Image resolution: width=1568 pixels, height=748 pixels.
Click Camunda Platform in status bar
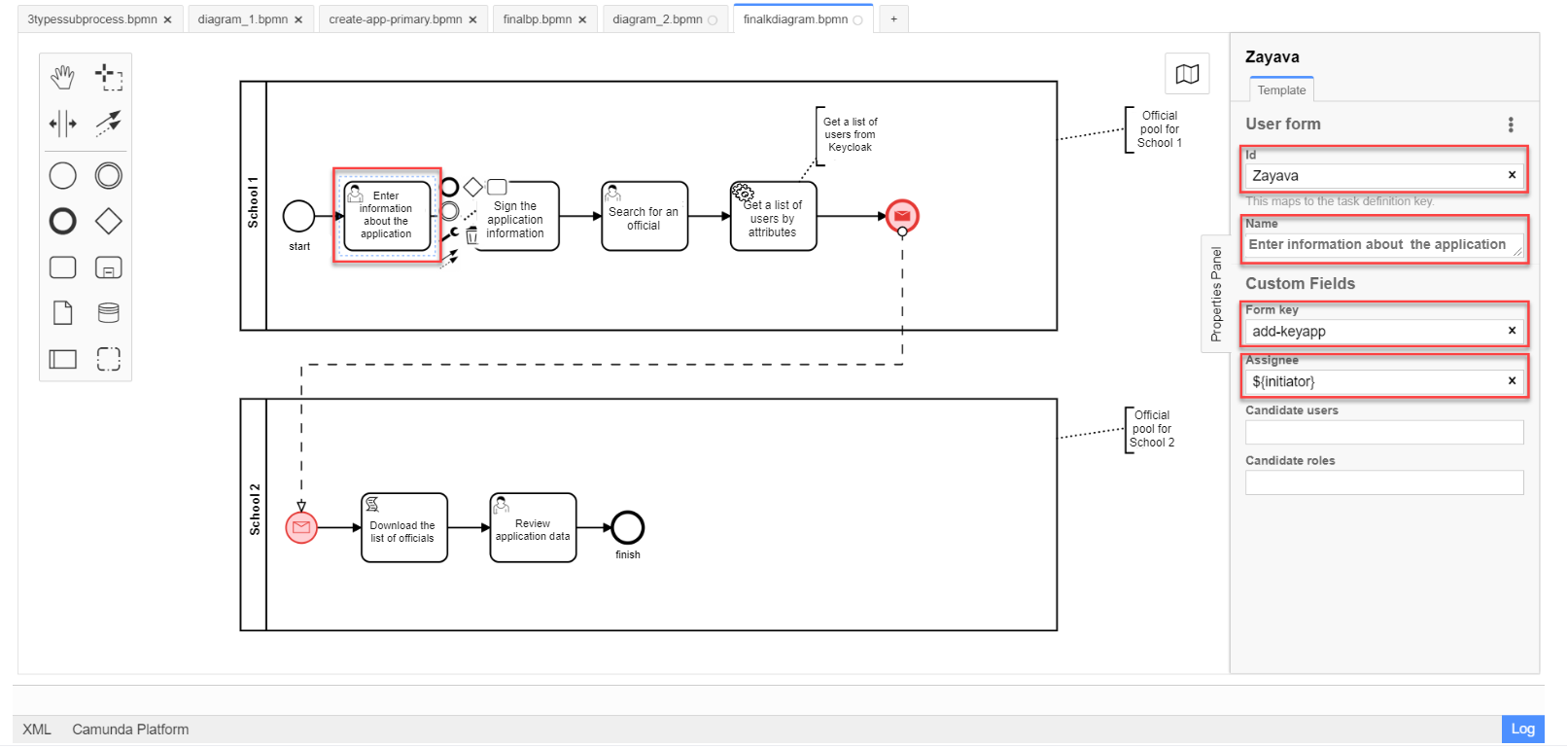pos(130,730)
